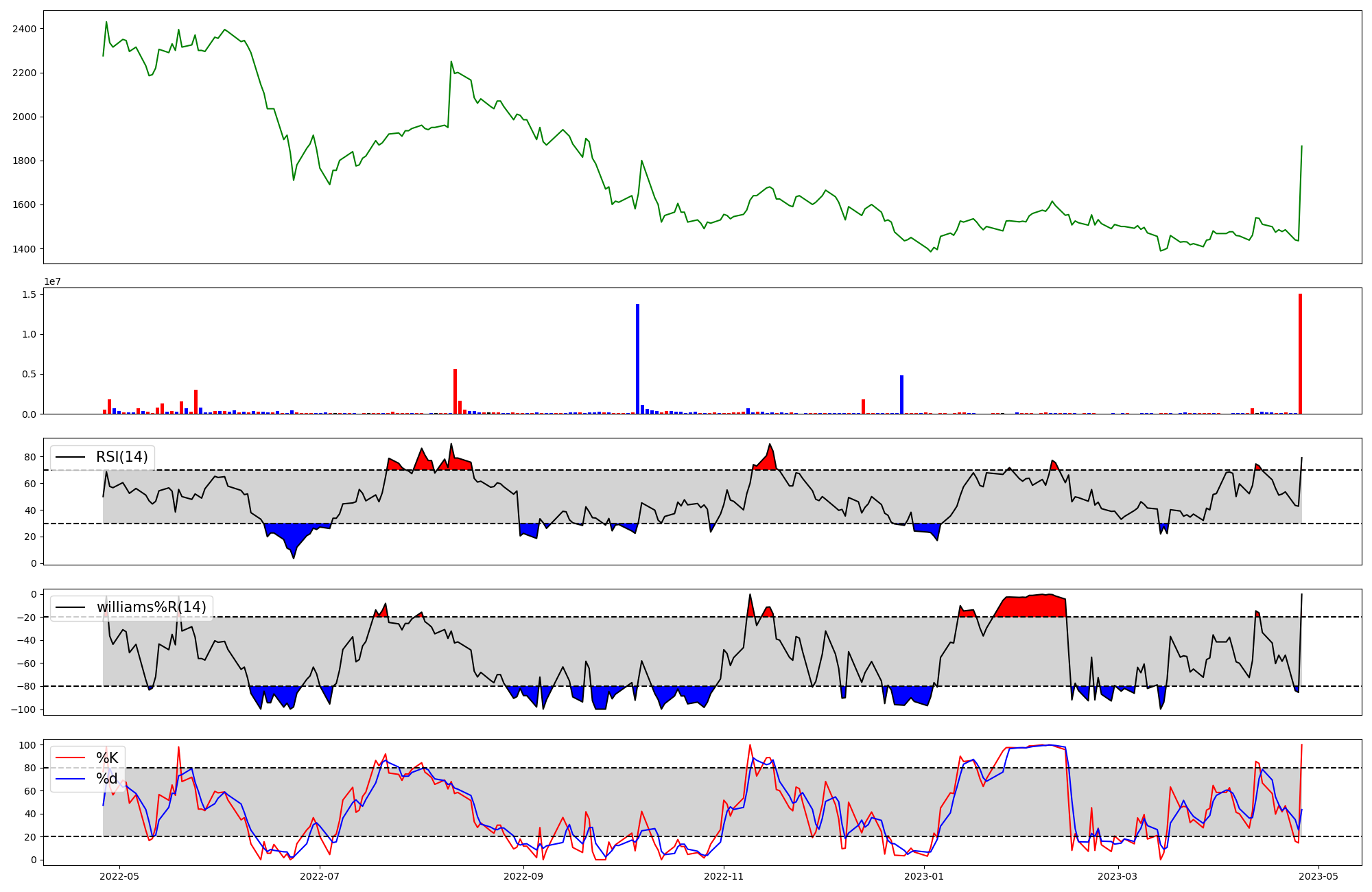Select the 2022-07 x-axis tick label

(320, 876)
